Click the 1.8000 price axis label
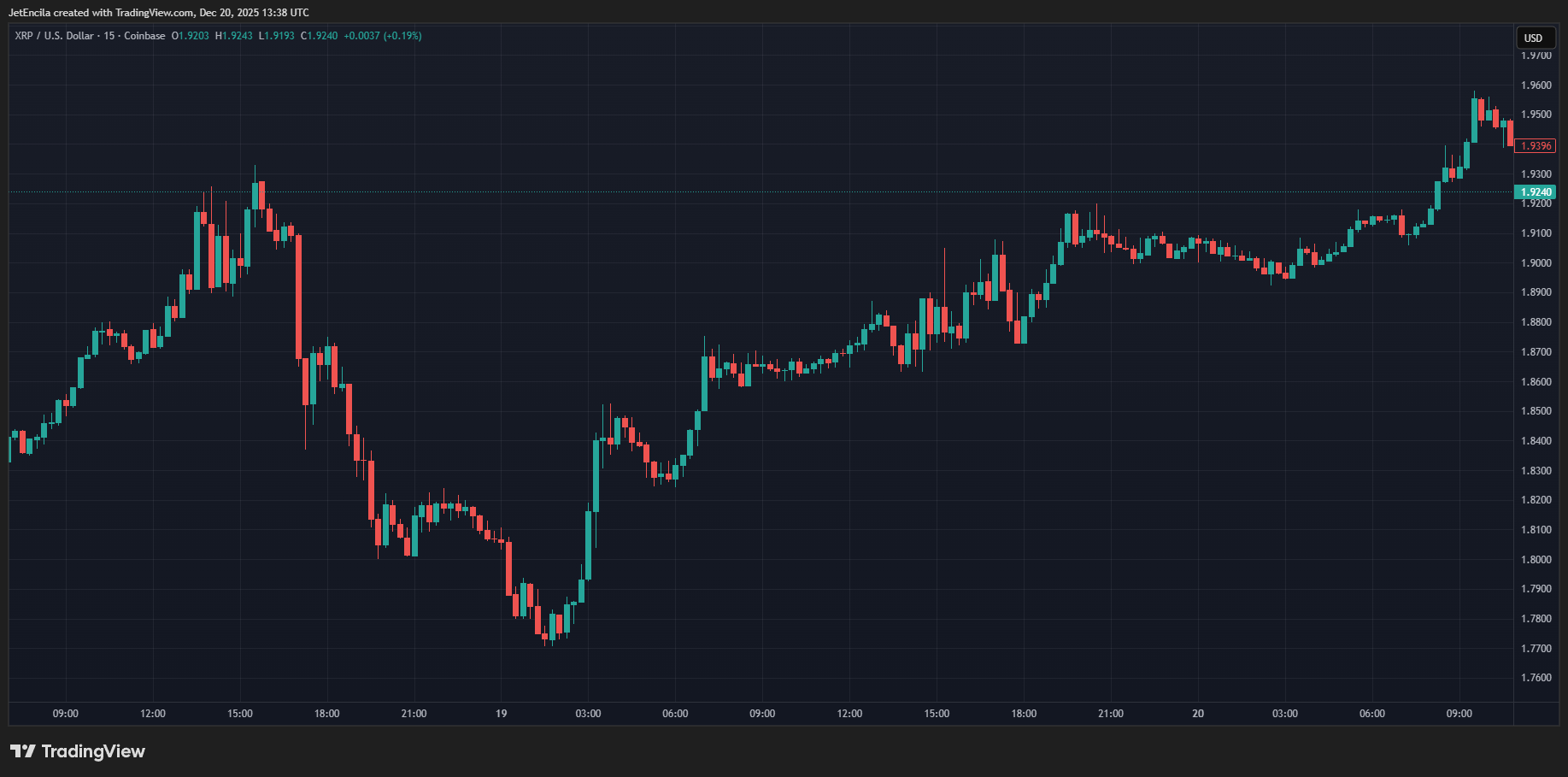1568x777 pixels. click(x=1536, y=560)
